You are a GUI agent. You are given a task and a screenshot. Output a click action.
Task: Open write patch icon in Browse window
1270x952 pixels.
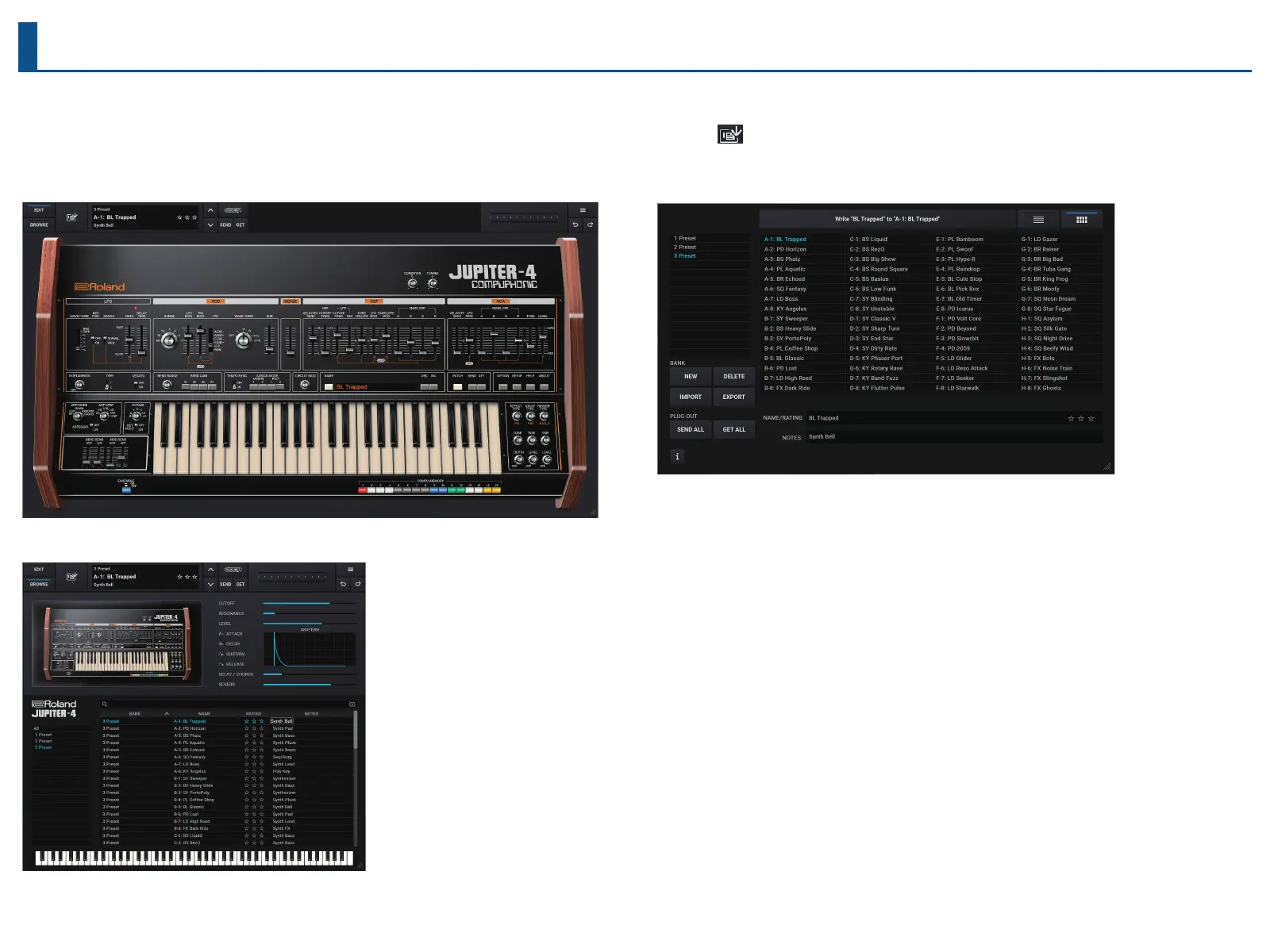tap(72, 576)
